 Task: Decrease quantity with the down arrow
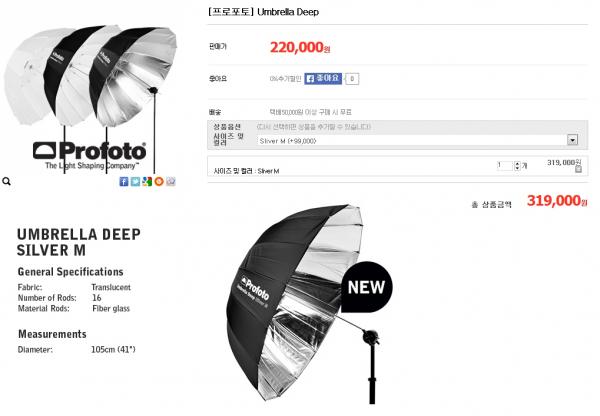coord(517,168)
